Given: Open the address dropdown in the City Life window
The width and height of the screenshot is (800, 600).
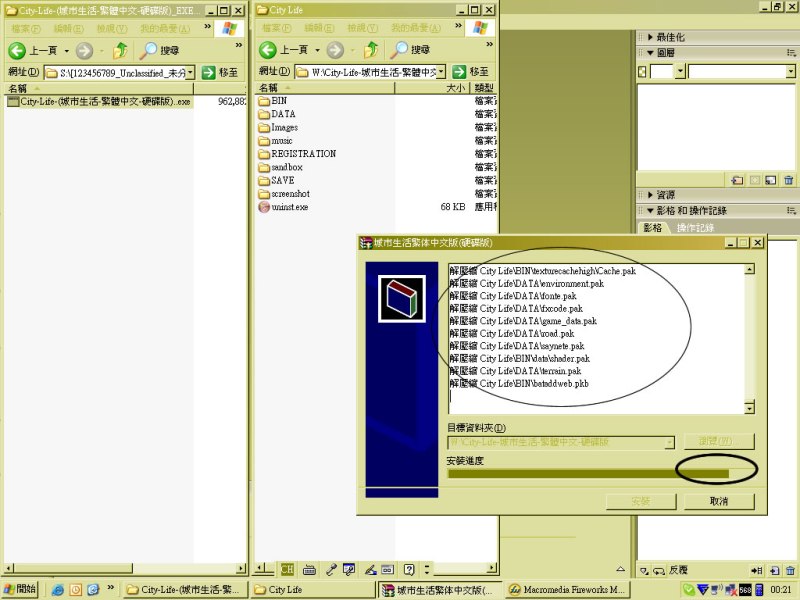Looking at the screenshot, I should [441, 71].
